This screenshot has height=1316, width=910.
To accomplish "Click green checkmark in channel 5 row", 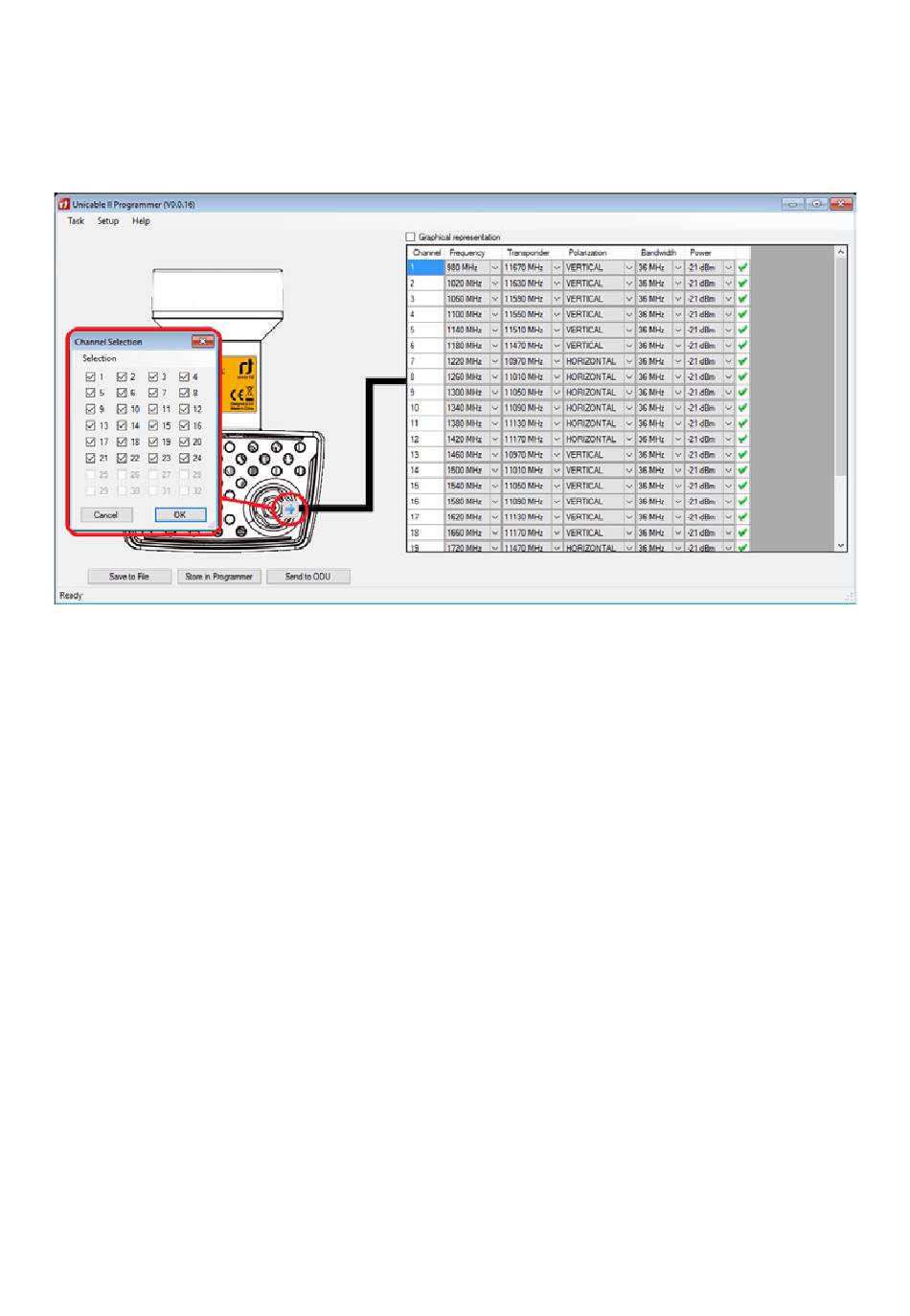I will point(742,330).
